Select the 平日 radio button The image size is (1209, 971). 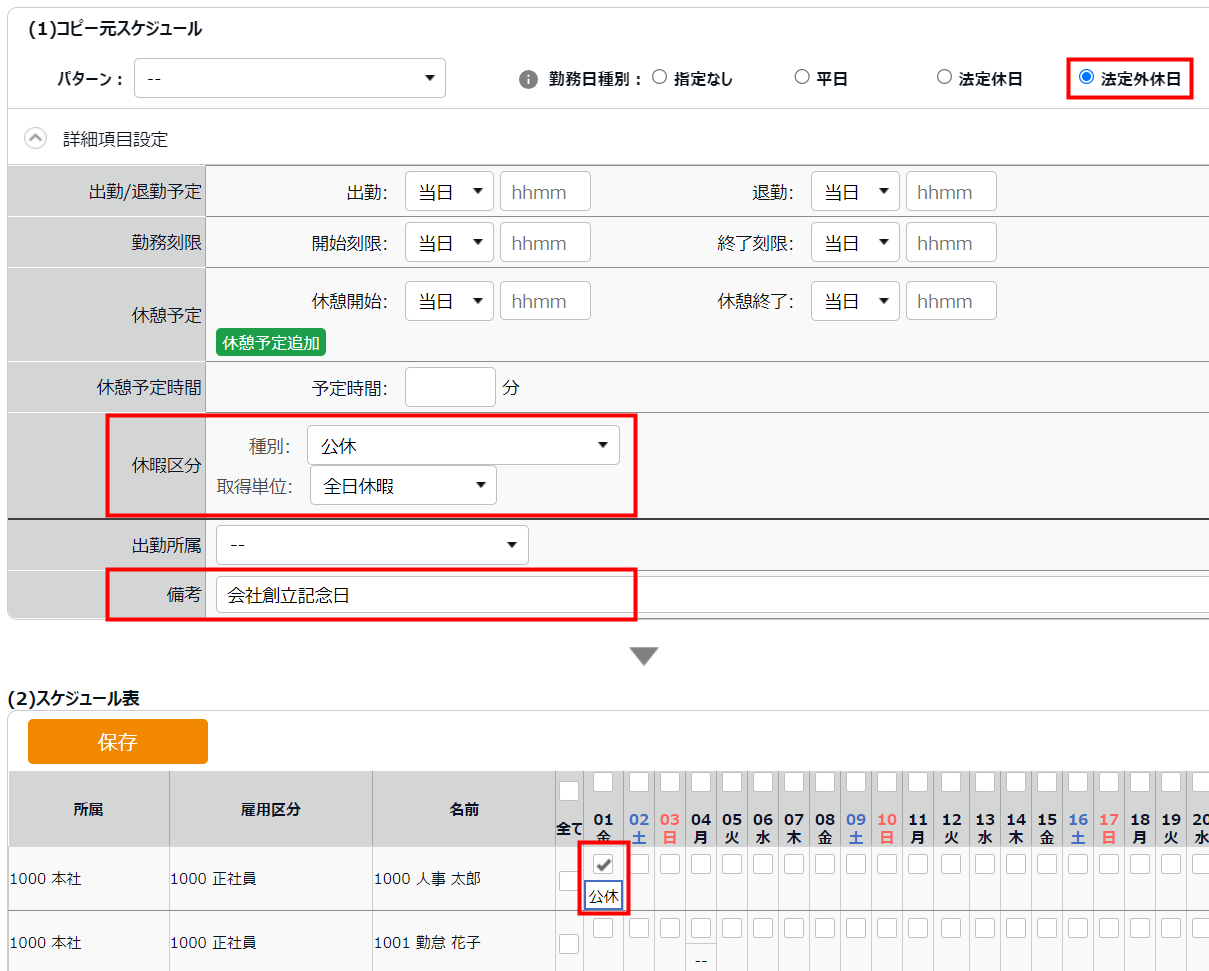(x=801, y=77)
